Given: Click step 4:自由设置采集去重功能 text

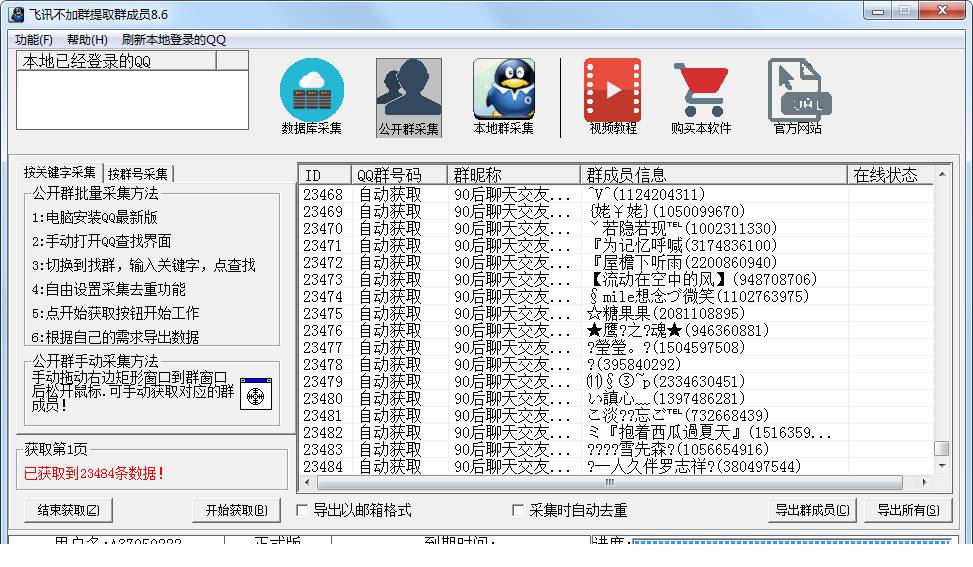Looking at the screenshot, I should point(109,290).
